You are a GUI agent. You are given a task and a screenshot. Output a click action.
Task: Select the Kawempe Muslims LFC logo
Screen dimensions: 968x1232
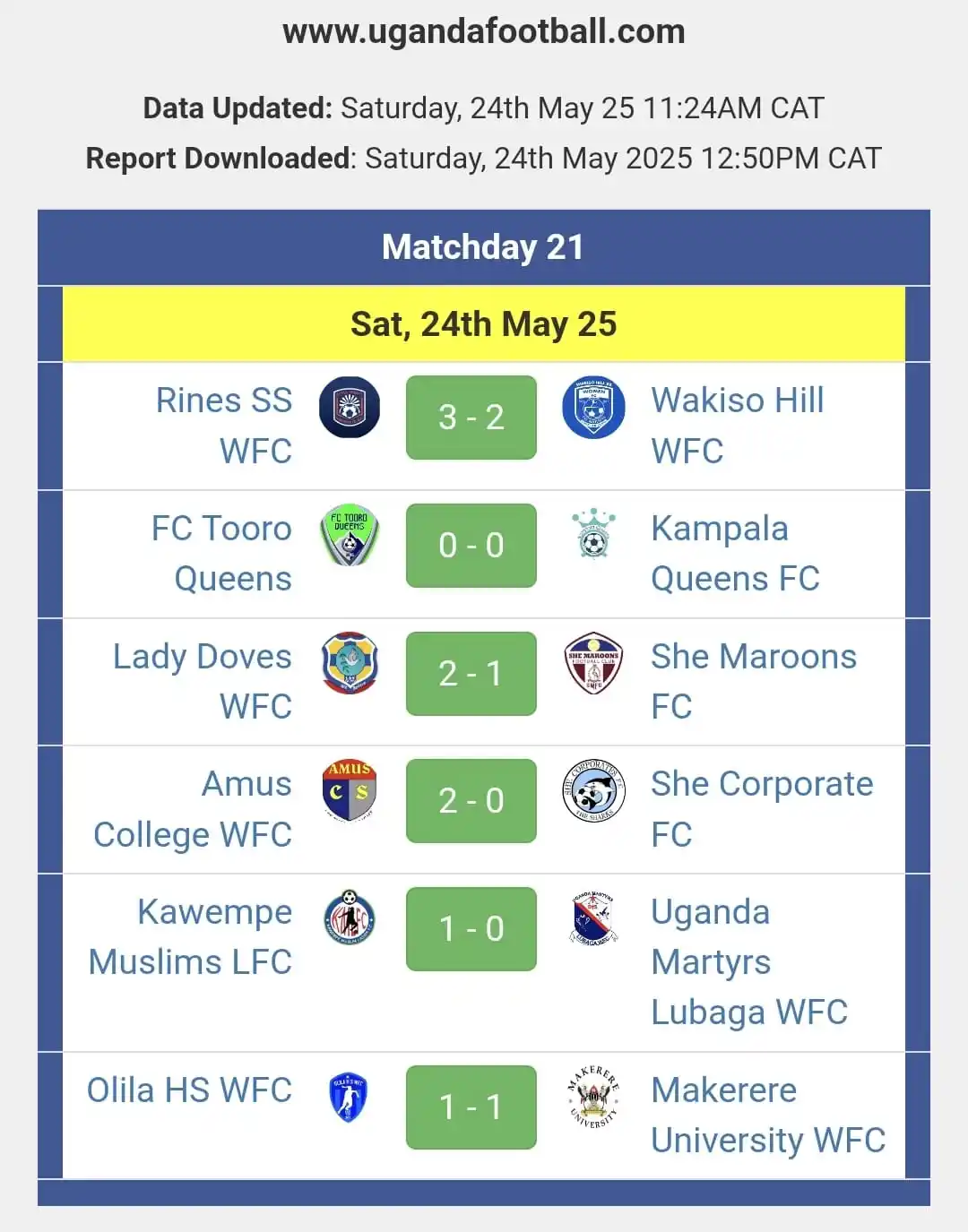[x=350, y=918]
